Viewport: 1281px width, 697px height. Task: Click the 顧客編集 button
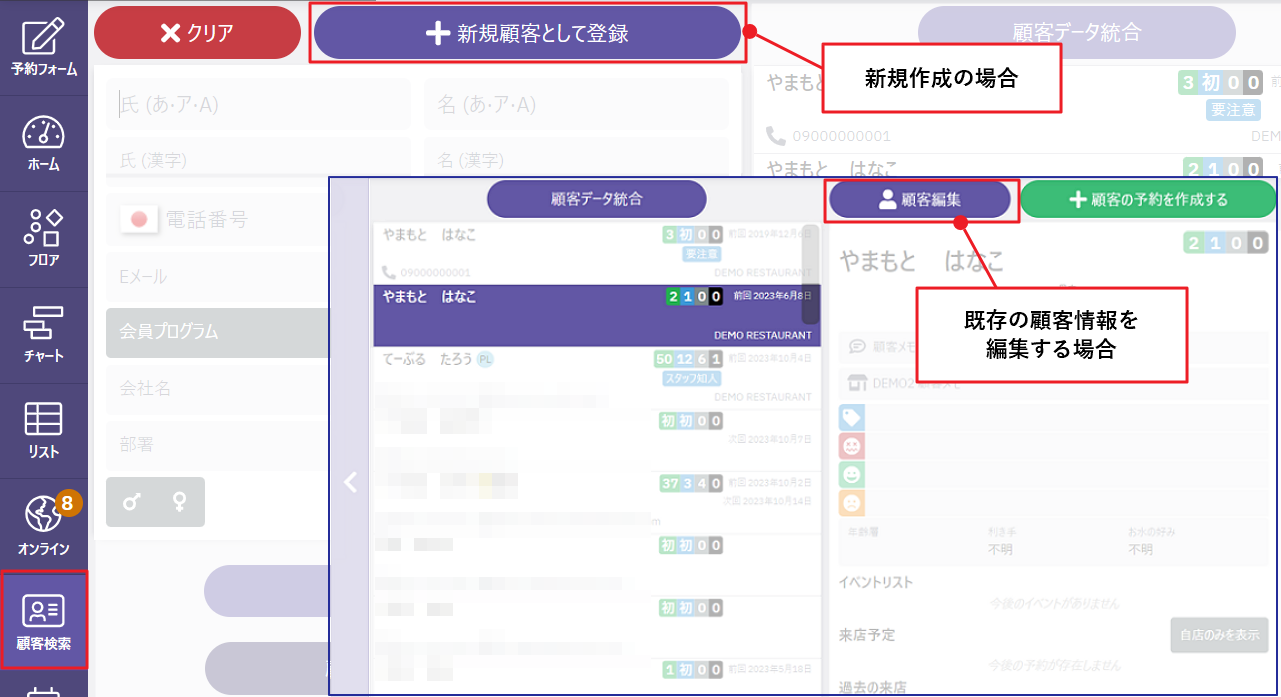[922, 200]
